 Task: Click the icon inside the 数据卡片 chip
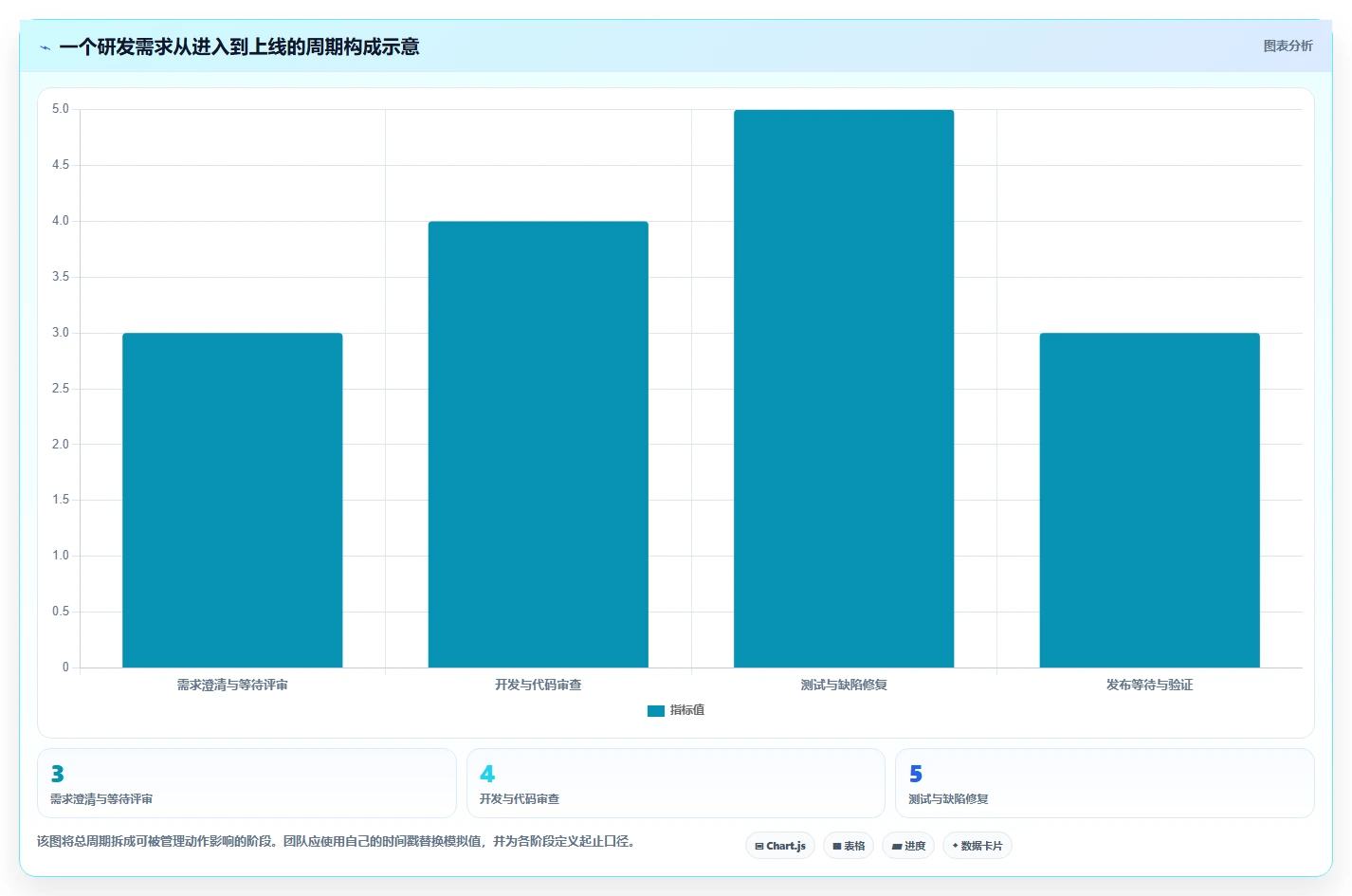pos(955,846)
